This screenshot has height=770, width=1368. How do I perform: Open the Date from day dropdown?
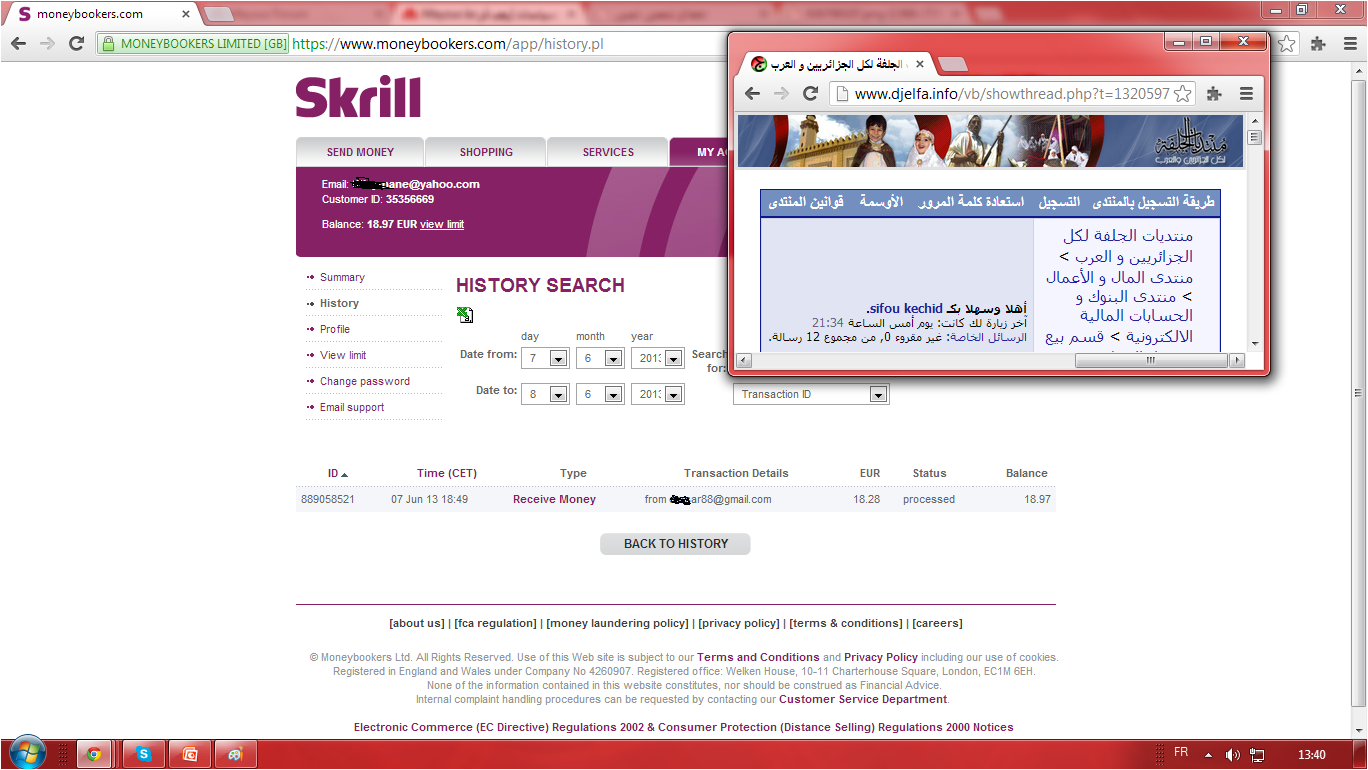(x=545, y=359)
